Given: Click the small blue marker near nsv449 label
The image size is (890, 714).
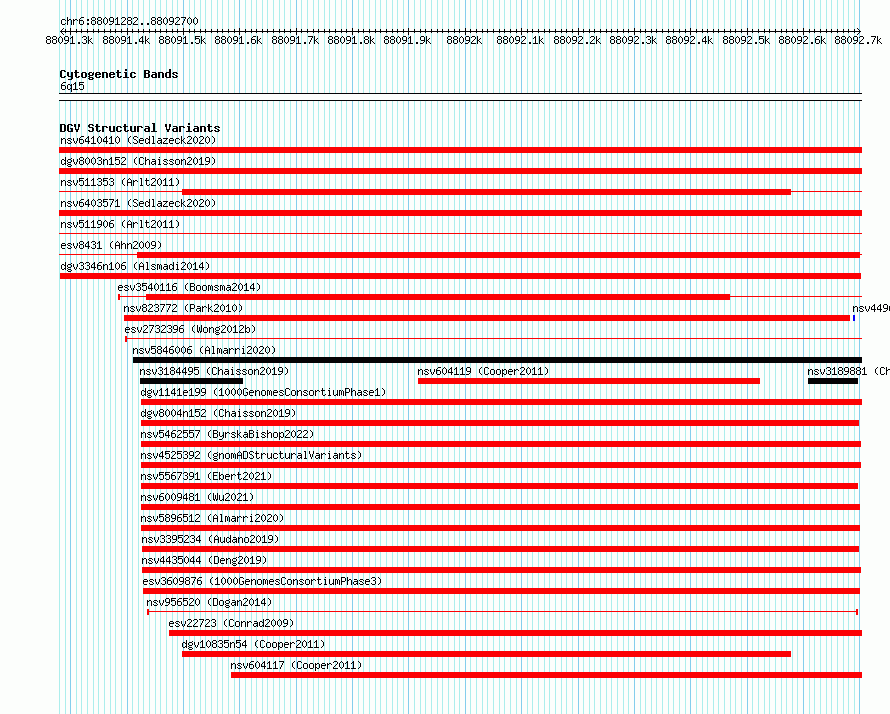Looking at the screenshot, I should (854, 318).
